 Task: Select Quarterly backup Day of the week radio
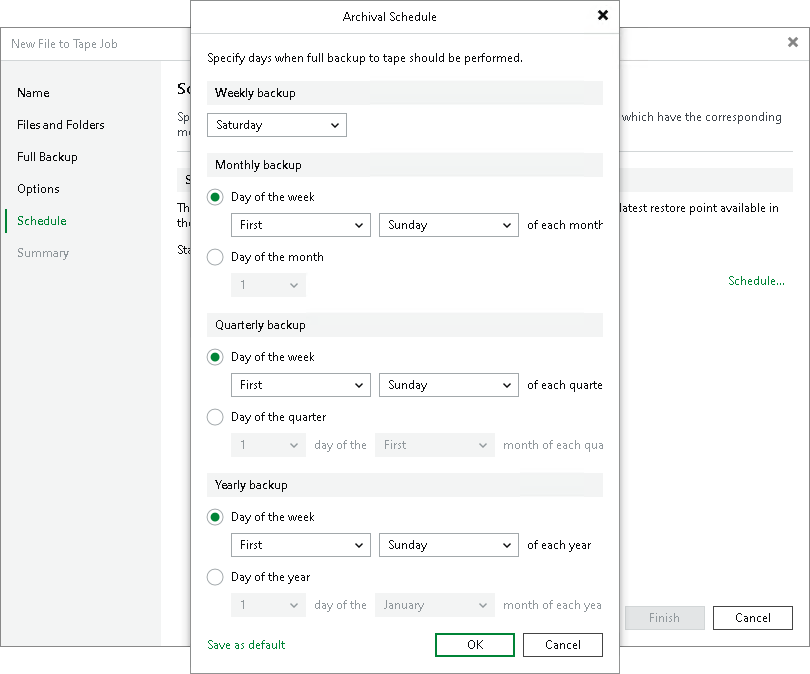(215, 357)
